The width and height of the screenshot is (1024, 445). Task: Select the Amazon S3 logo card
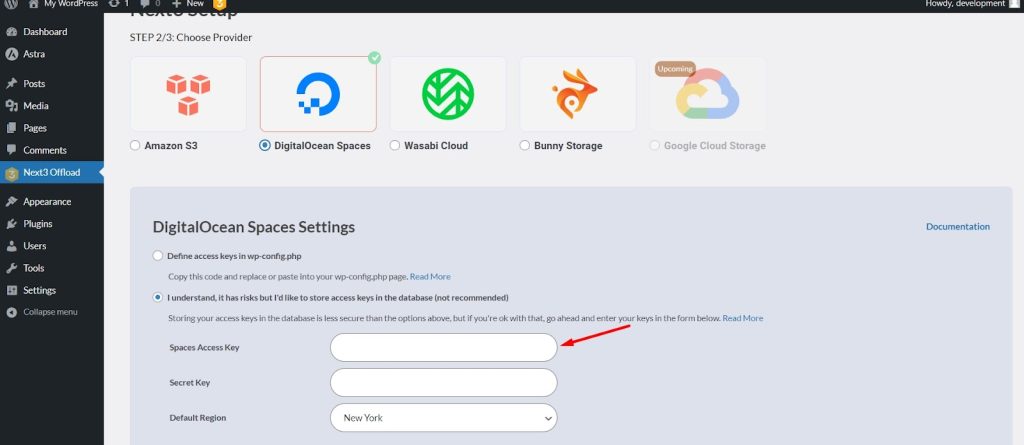pyautogui.click(x=188, y=94)
